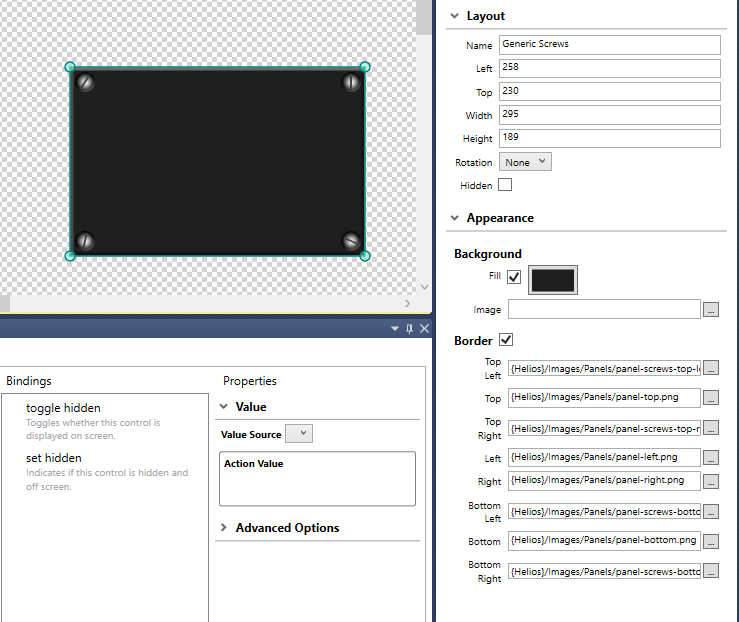Open the background fill color swatch
The height and width of the screenshot is (622, 739).
(x=553, y=280)
